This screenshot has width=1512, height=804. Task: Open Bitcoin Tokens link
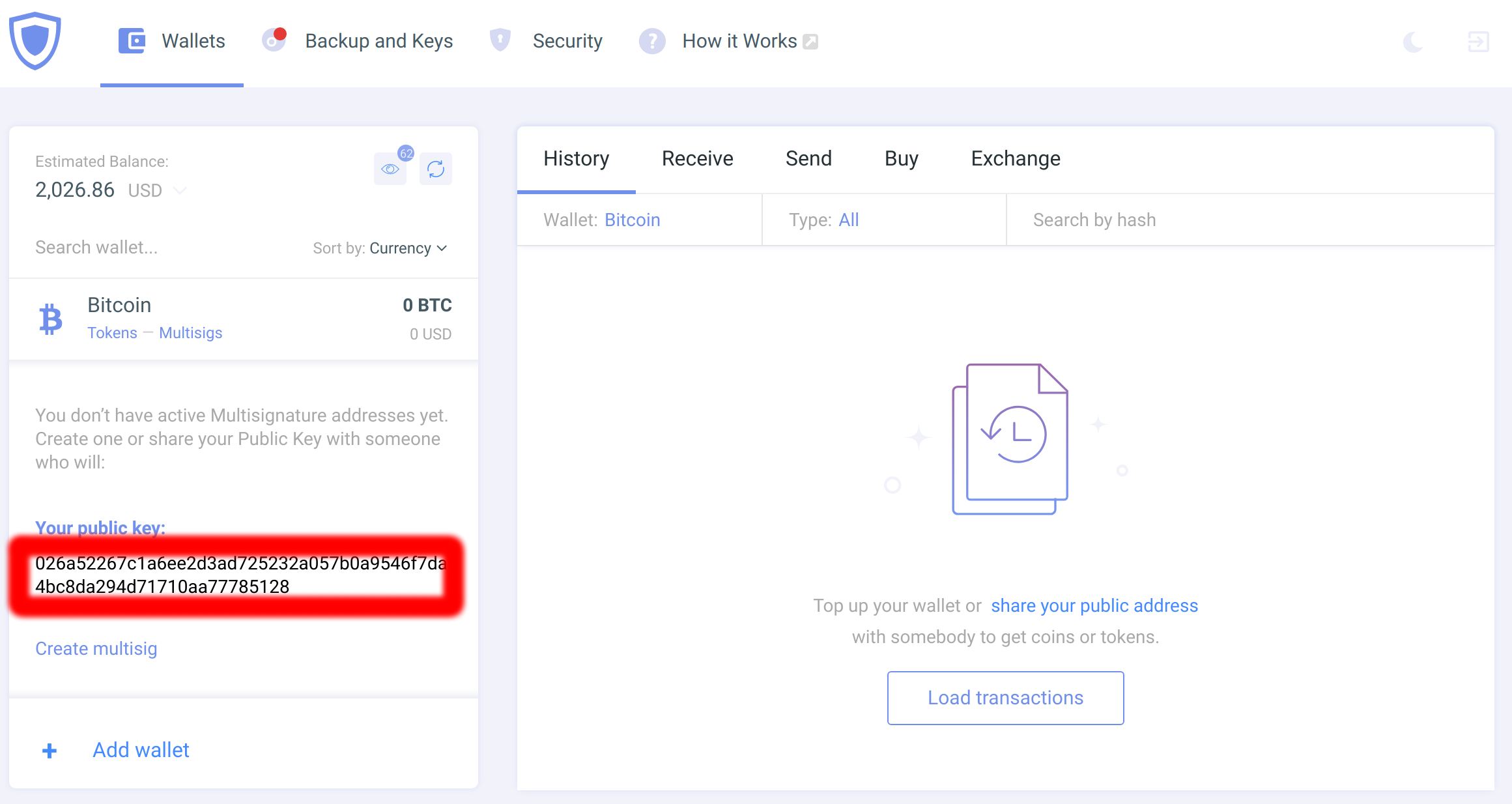point(112,333)
